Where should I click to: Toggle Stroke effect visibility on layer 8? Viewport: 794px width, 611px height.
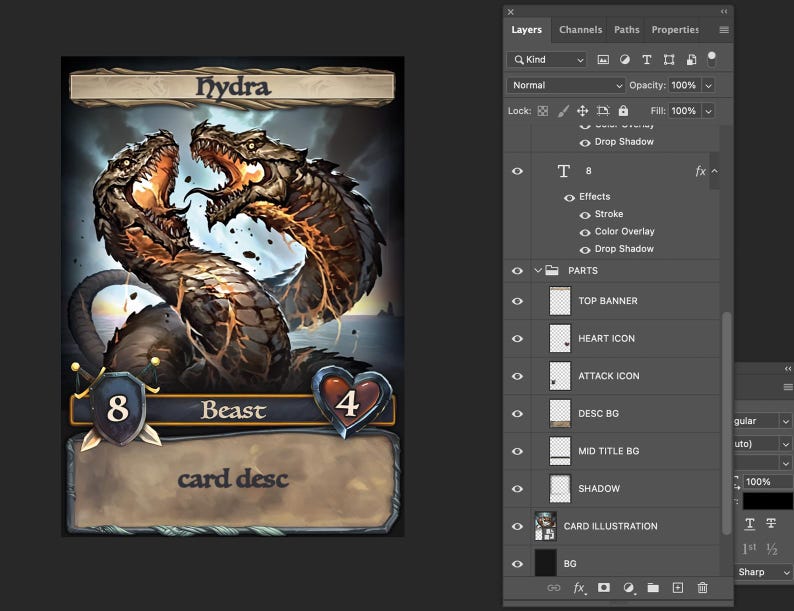click(585, 215)
